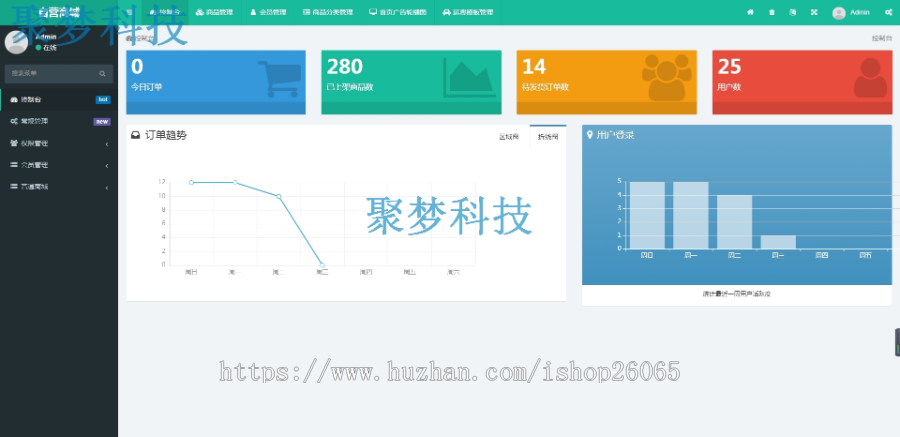Viewport: 900px width, 437px height.
Task: Click the 控制台 breadcrumb at the right
Action: click(x=882, y=38)
